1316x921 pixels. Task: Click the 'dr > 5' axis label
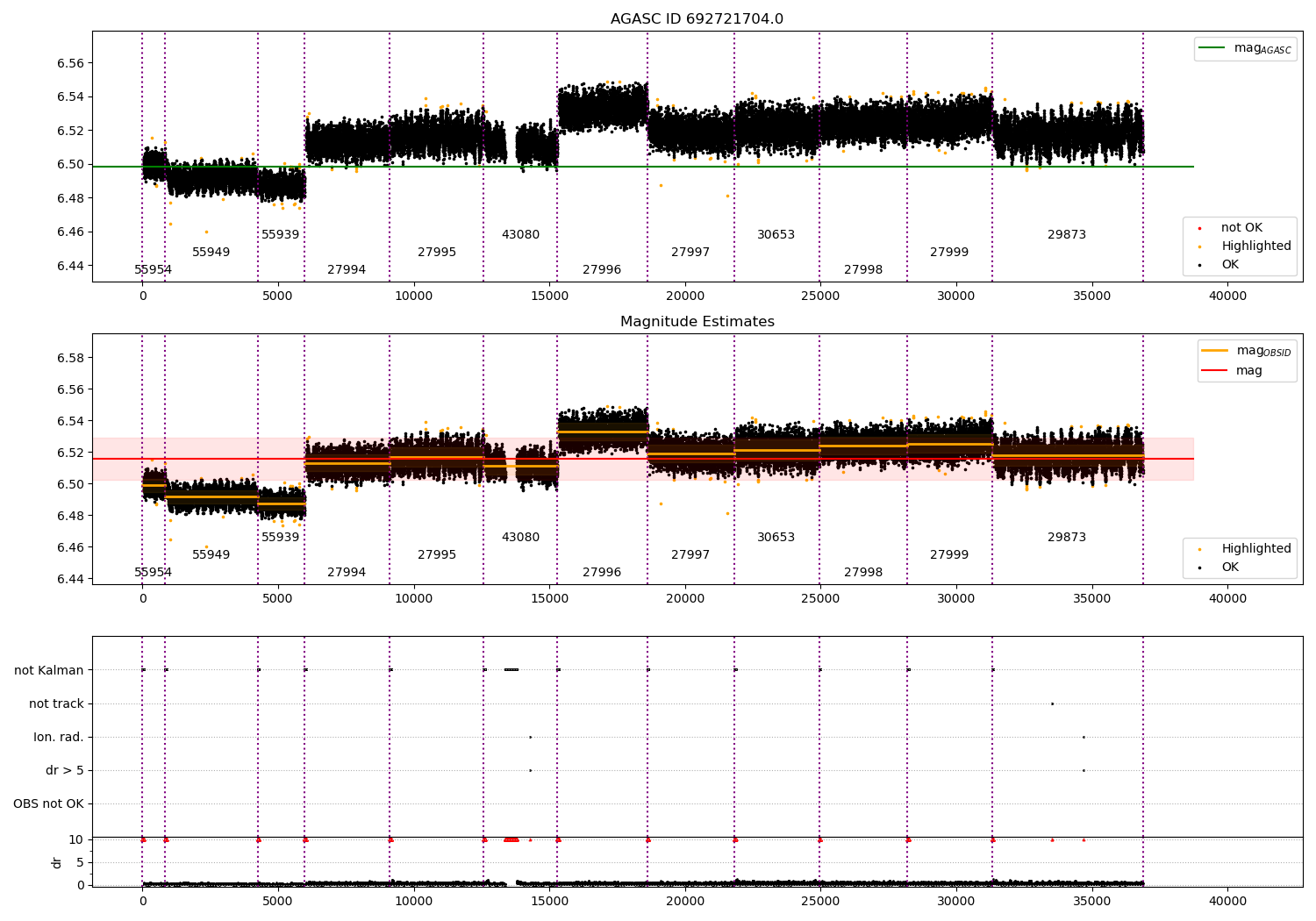tap(65, 770)
